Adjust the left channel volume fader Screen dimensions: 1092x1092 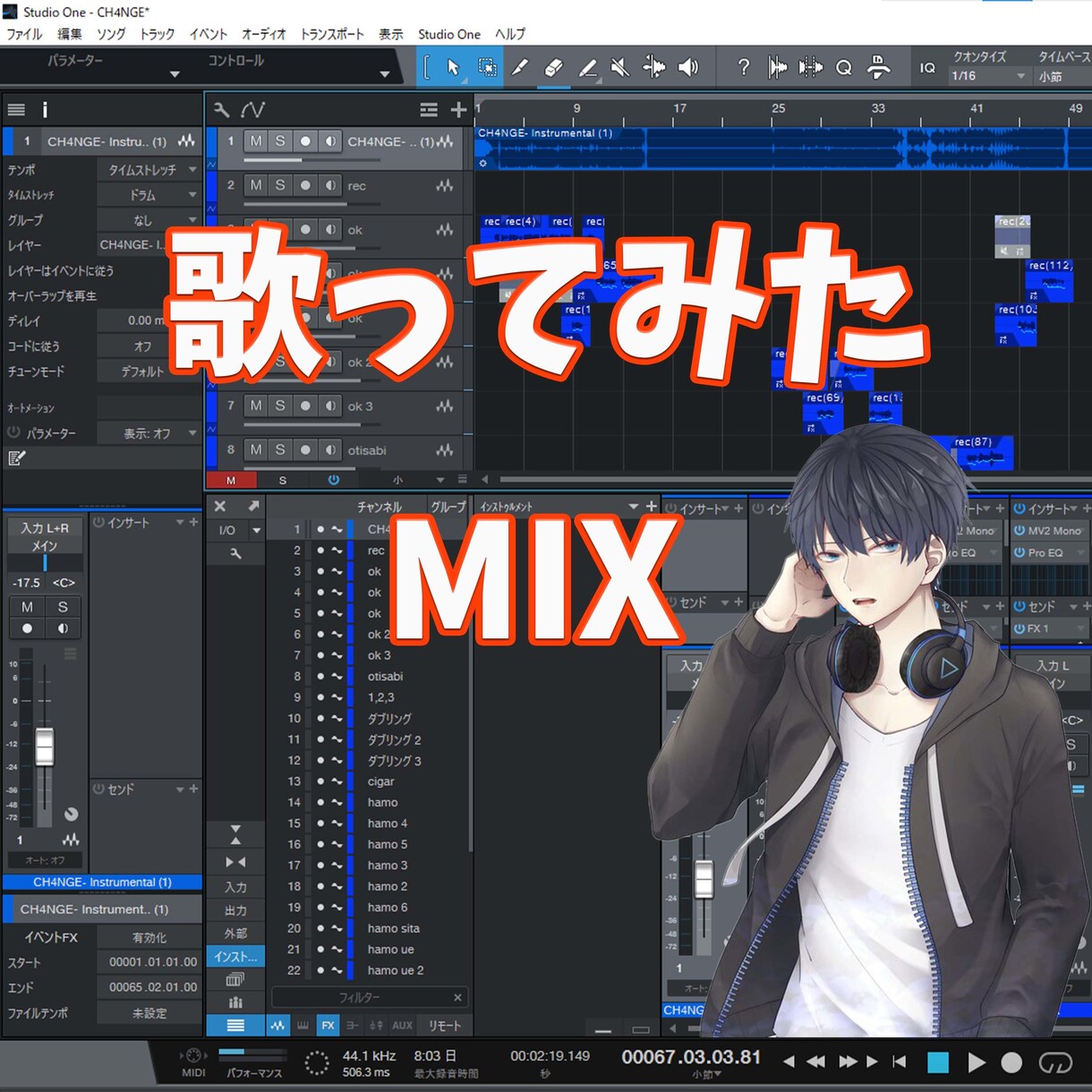click(x=44, y=746)
